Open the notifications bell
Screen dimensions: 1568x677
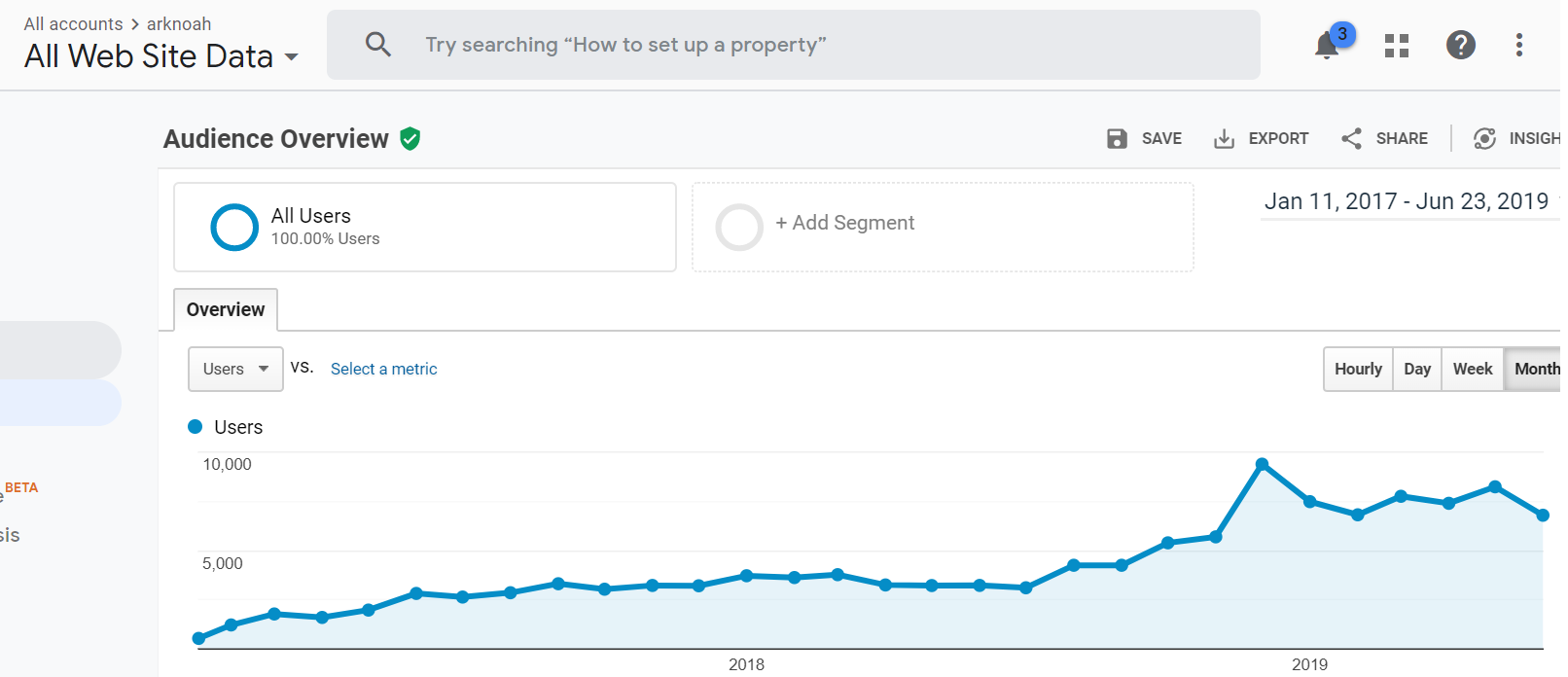pyautogui.click(x=1327, y=46)
